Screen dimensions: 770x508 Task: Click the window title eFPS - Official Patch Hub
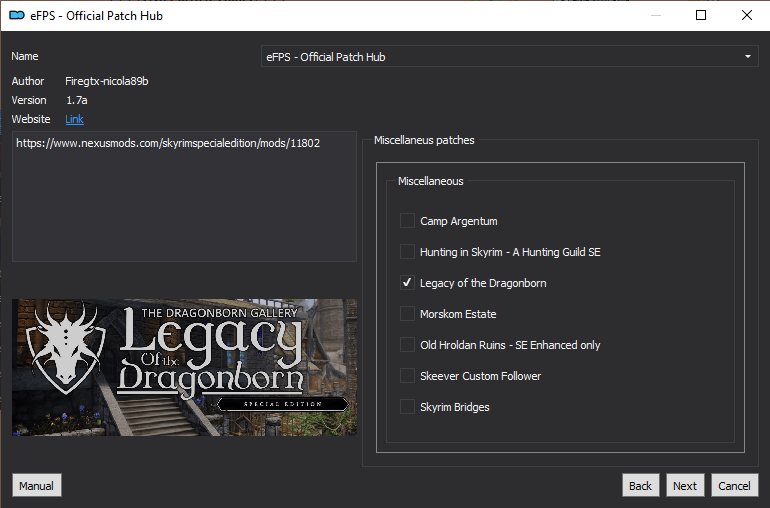[96, 16]
